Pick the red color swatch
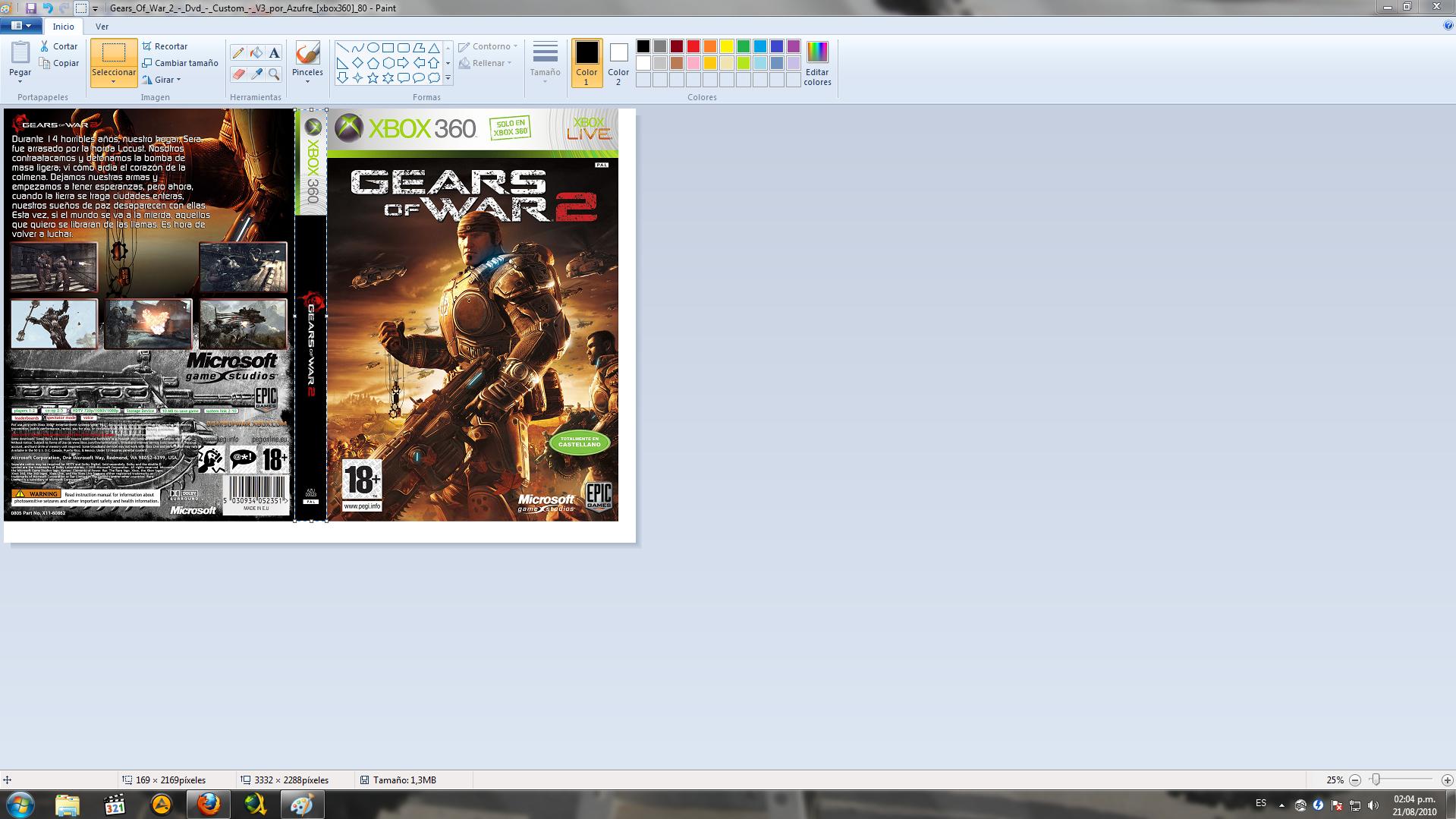Image resolution: width=1456 pixels, height=819 pixels. (x=693, y=47)
